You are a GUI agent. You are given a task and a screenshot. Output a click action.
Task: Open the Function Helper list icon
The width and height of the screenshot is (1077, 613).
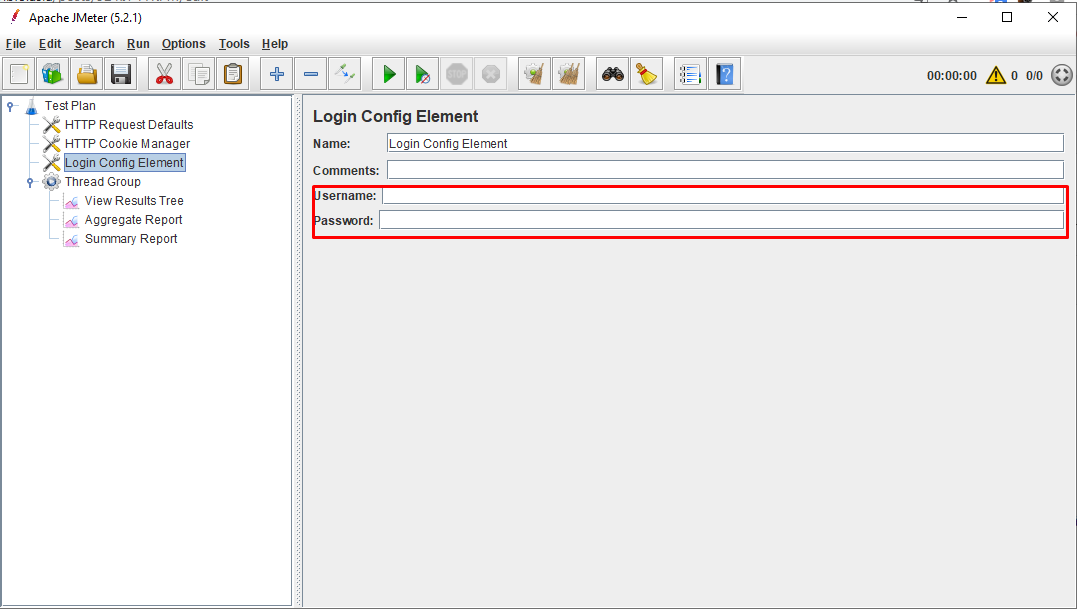click(x=690, y=74)
